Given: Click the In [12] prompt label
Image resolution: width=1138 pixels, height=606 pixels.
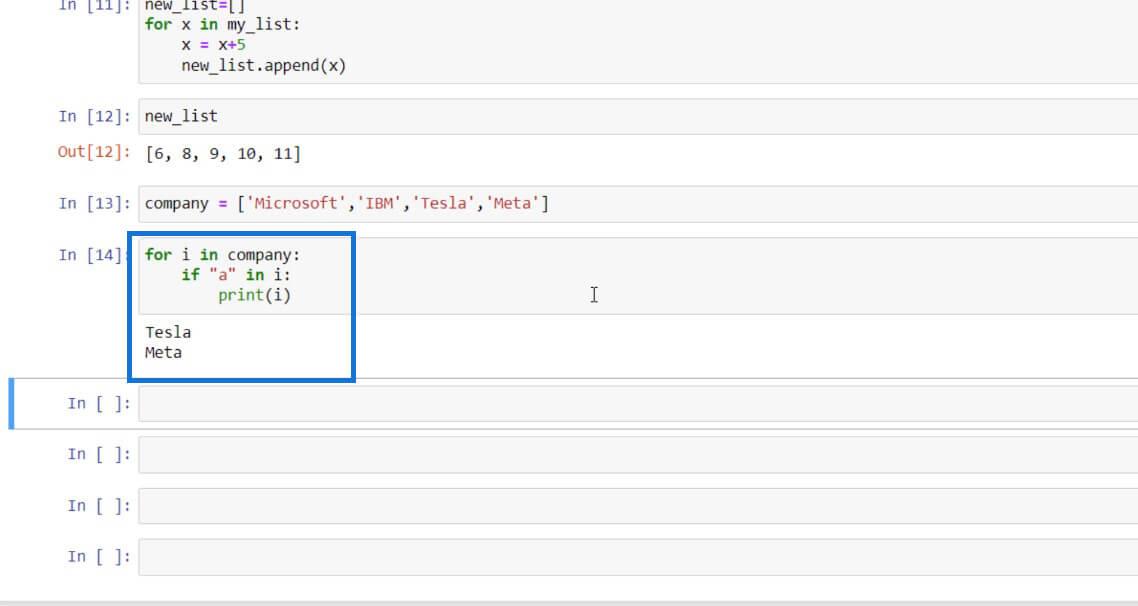Looking at the screenshot, I should click(94, 116).
